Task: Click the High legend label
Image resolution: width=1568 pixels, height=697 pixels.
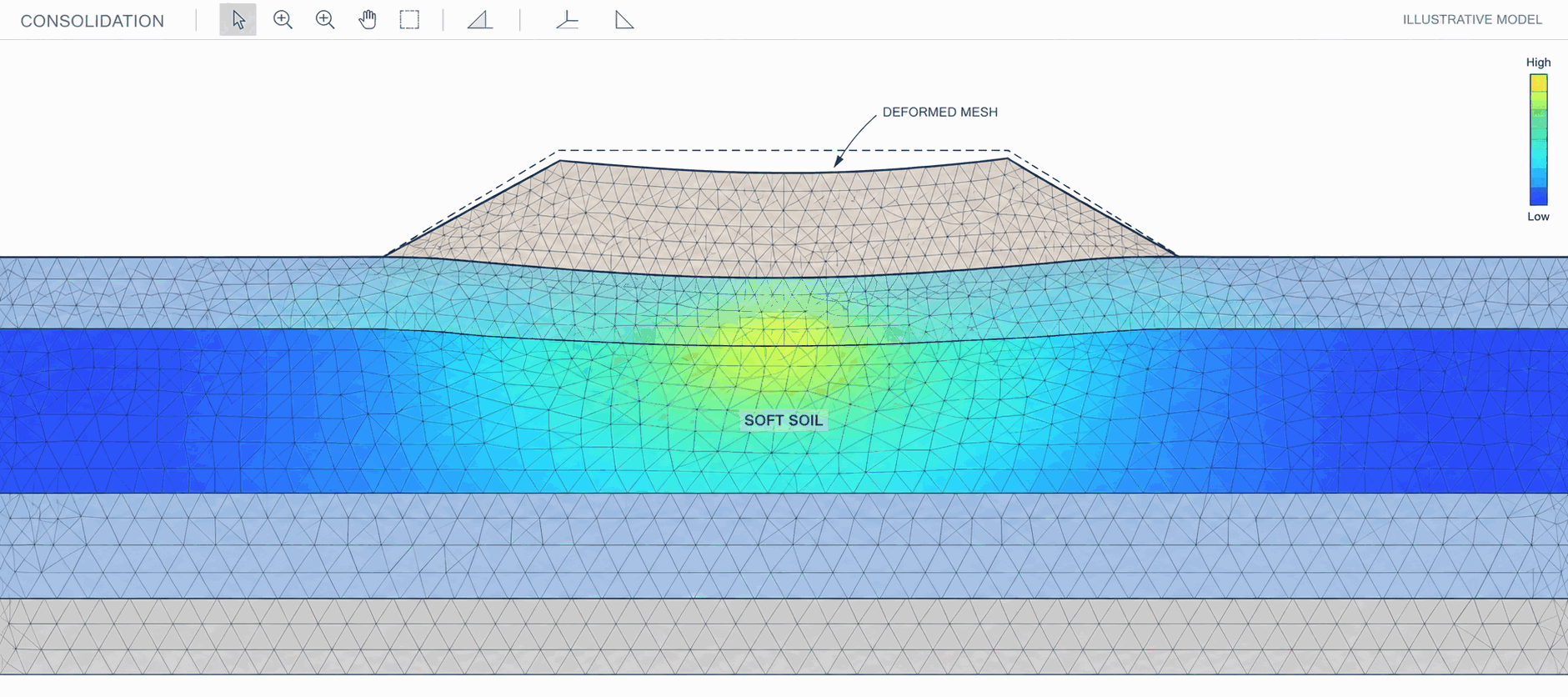Action: click(1538, 63)
